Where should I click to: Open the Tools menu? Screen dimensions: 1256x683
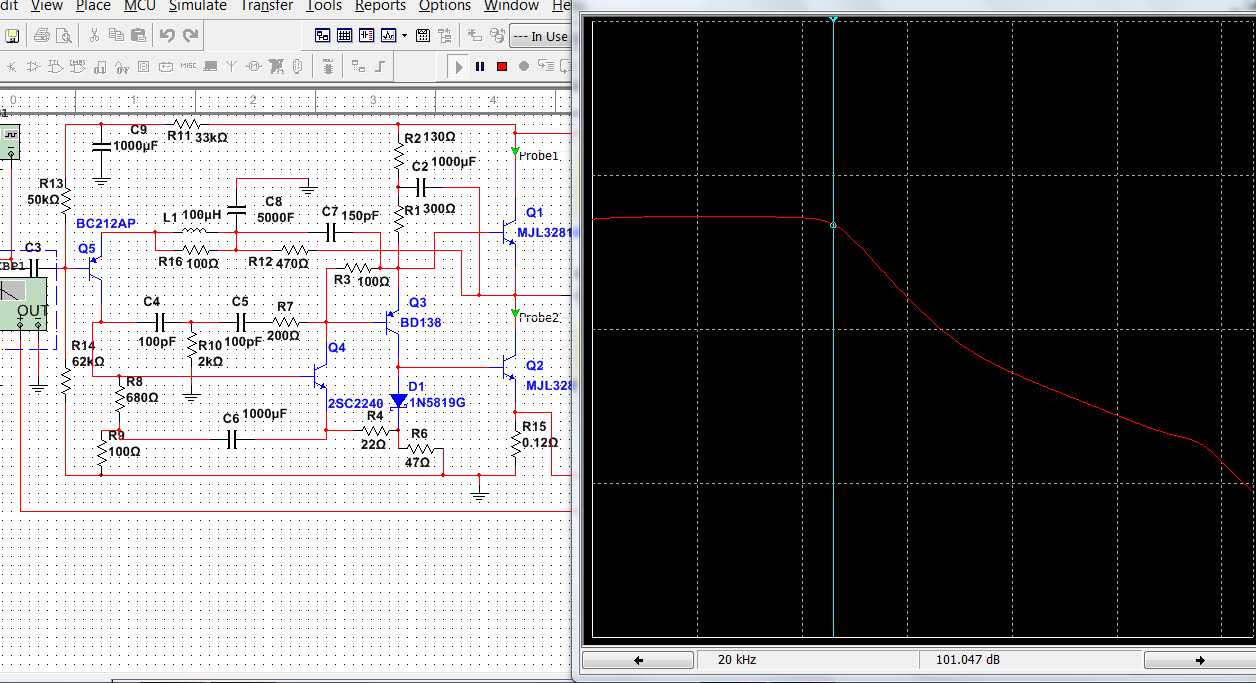tap(324, 6)
